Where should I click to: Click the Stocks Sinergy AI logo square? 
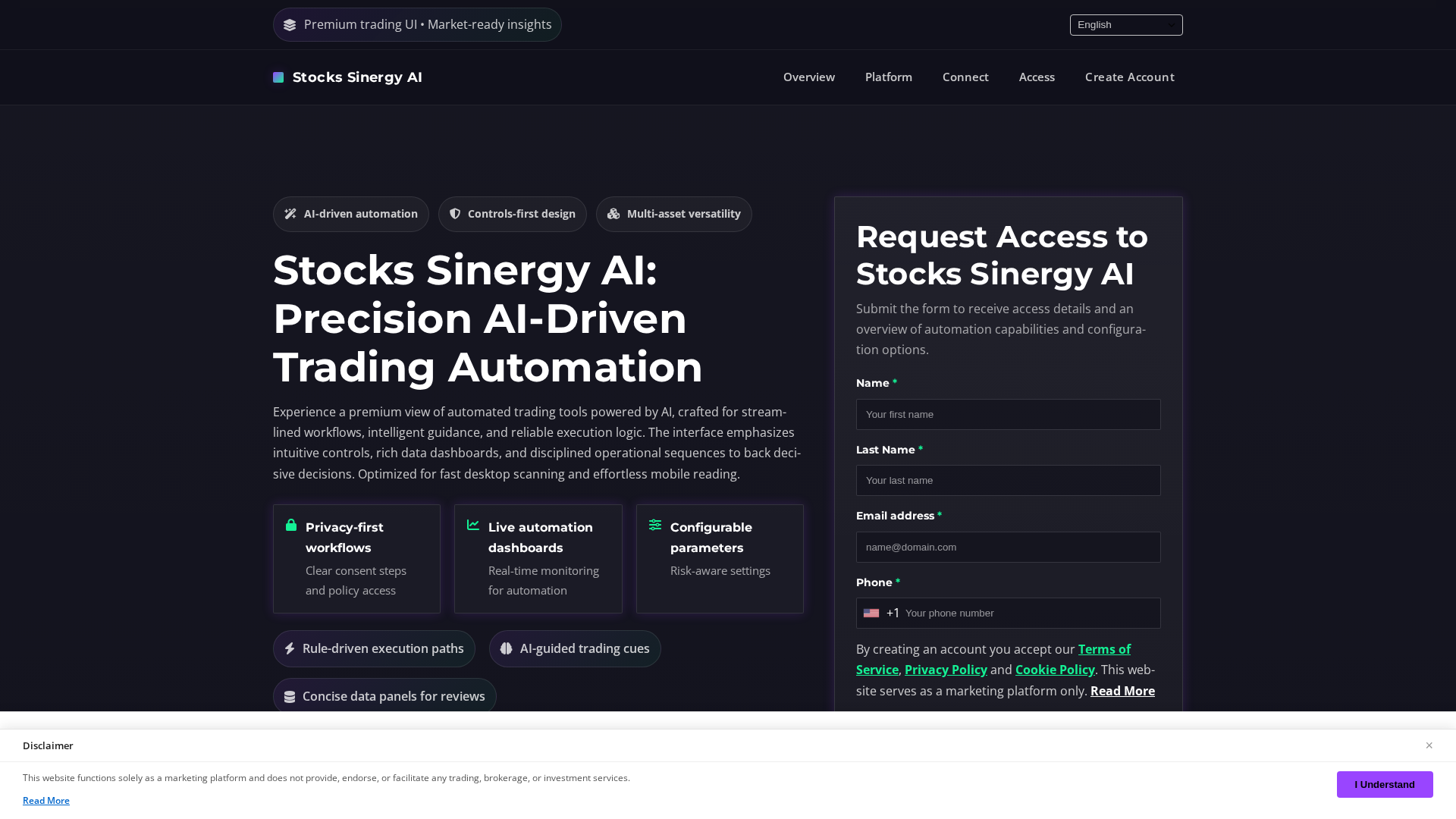pos(278,77)
